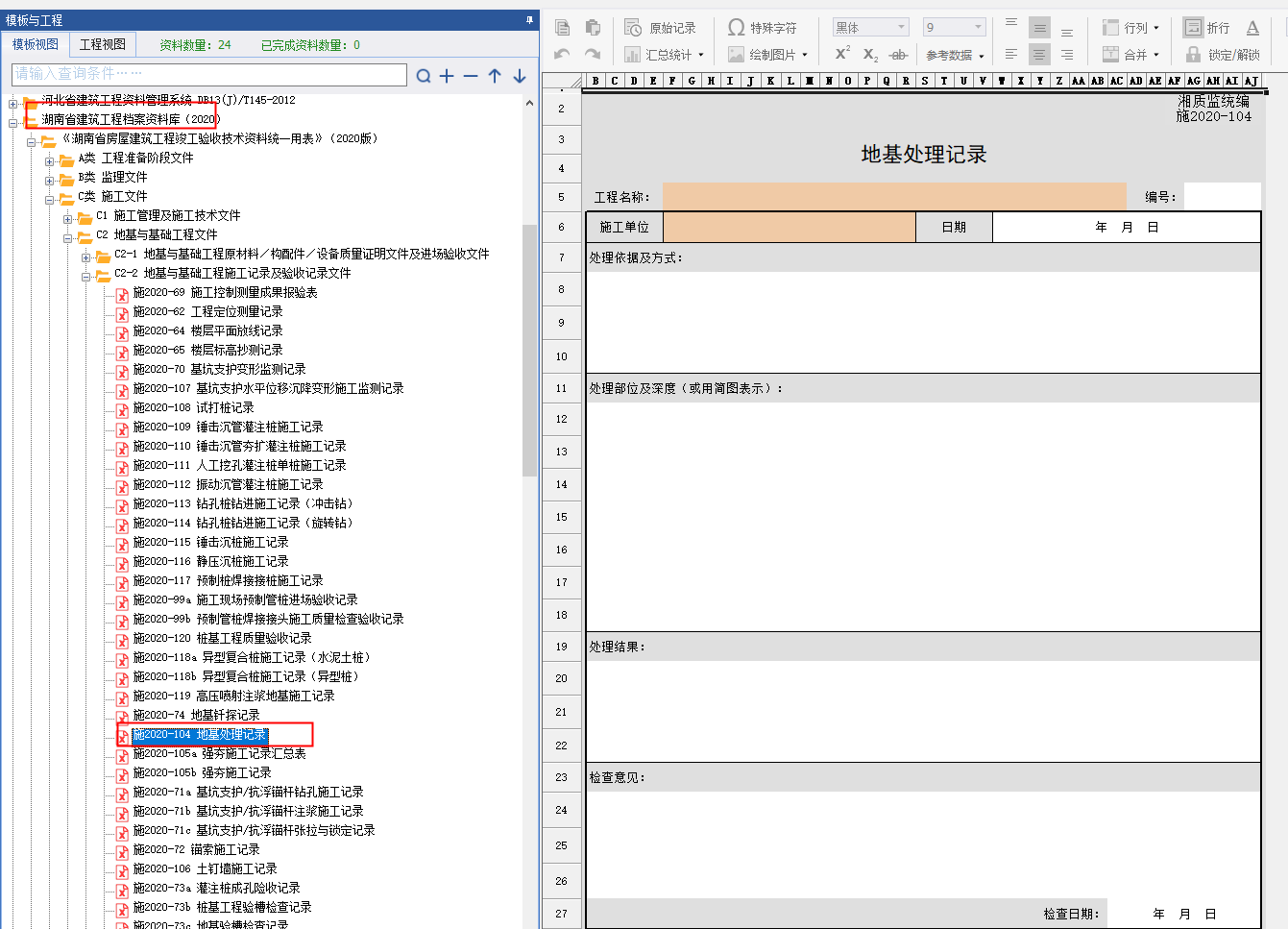The width and height of the screenshot is (1288, 929).
Task: Select 施2020-116 静压沉桩施工记录
Action: point(210,561)
